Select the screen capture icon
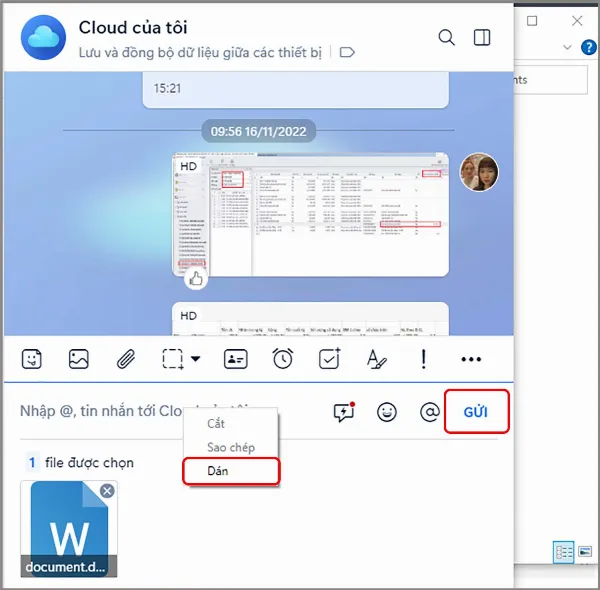 (x=173, y=359)
